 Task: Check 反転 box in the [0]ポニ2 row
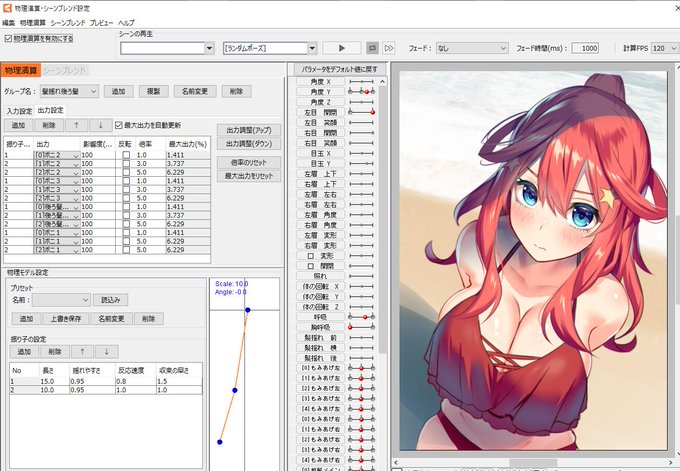click(126, 155)
